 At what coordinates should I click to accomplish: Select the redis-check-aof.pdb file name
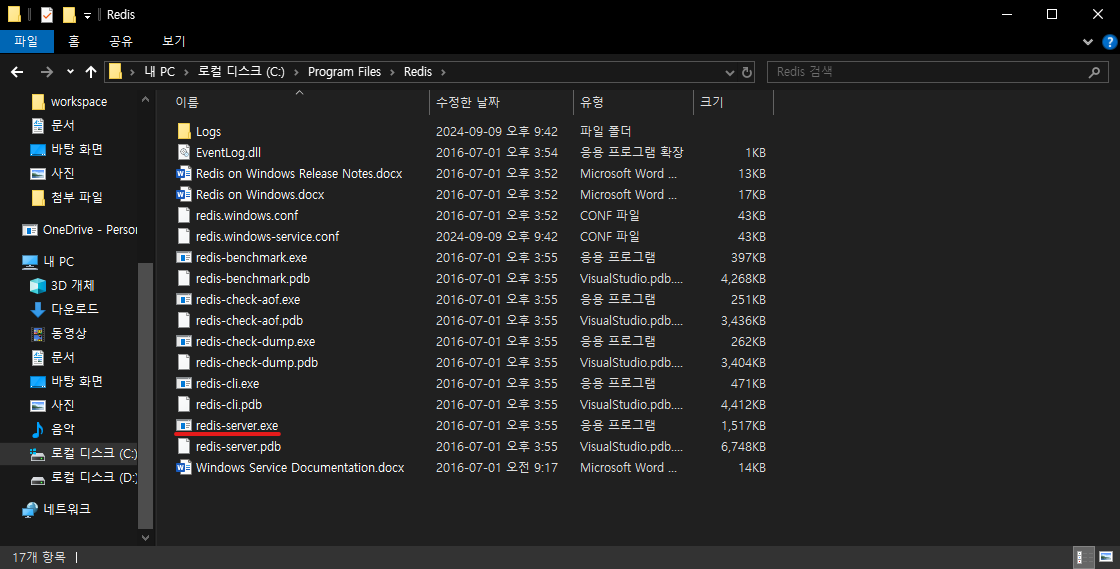[x=249, y=321]
